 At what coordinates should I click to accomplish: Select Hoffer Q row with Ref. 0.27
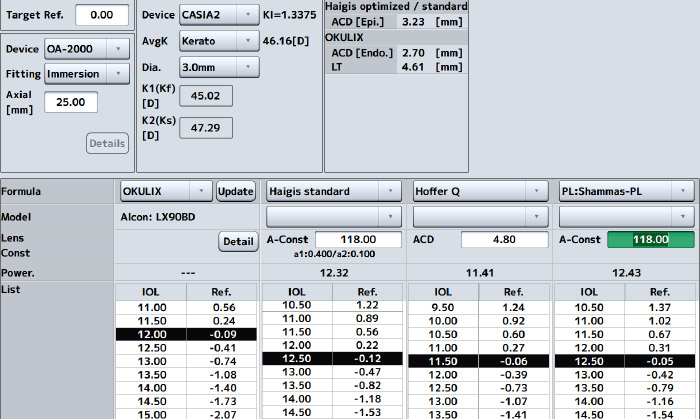(479, 348)
